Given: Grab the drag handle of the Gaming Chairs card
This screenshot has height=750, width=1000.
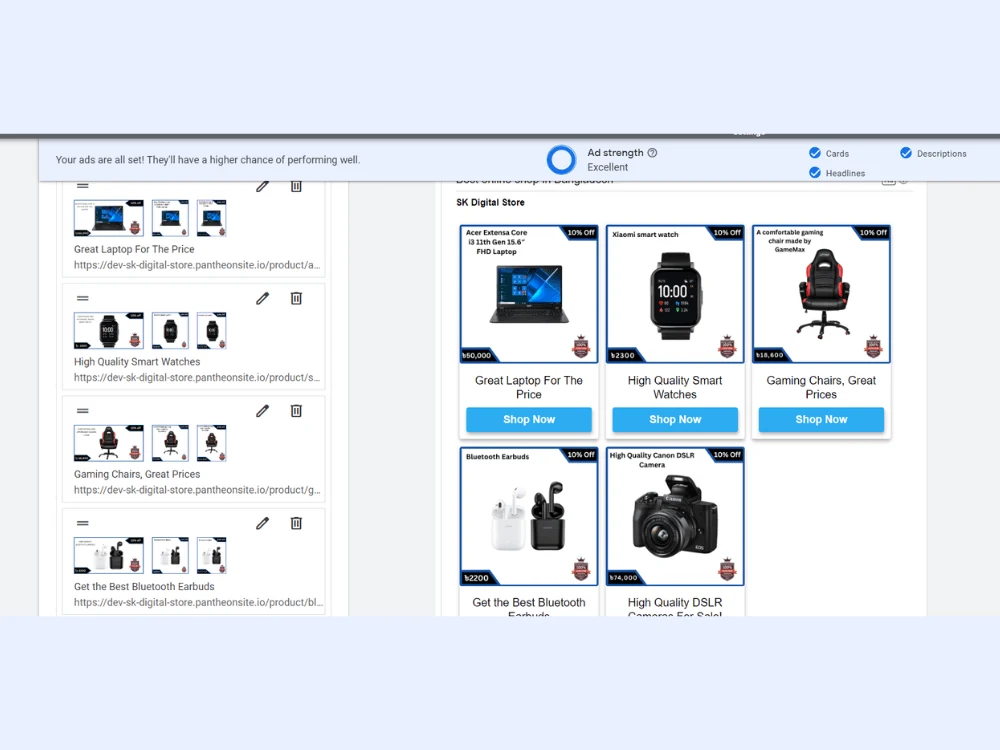Looking at the screenshot, I should point(82,410).
